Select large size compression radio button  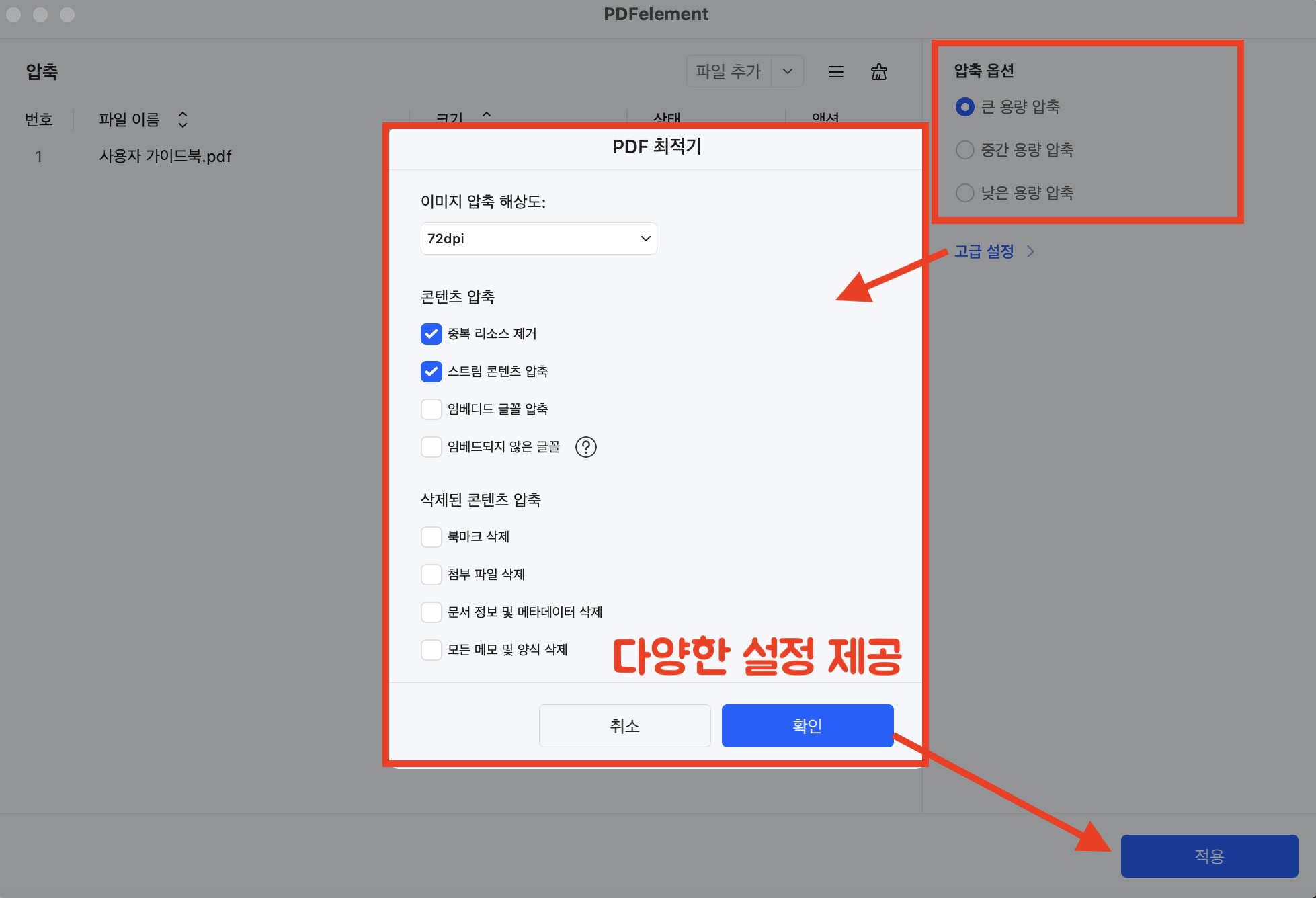tap(964, 107)
